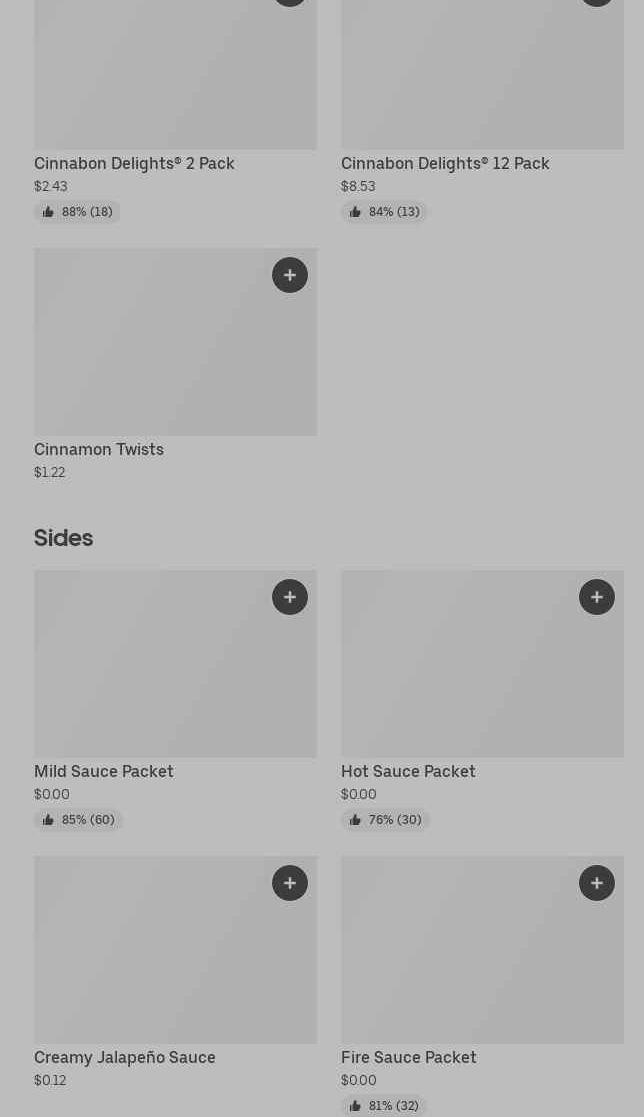Screen dimensions: 644x1117
Task: Click thumbs-up icon under Mild Sauce Packet
Action: click(x=48, y=820)
